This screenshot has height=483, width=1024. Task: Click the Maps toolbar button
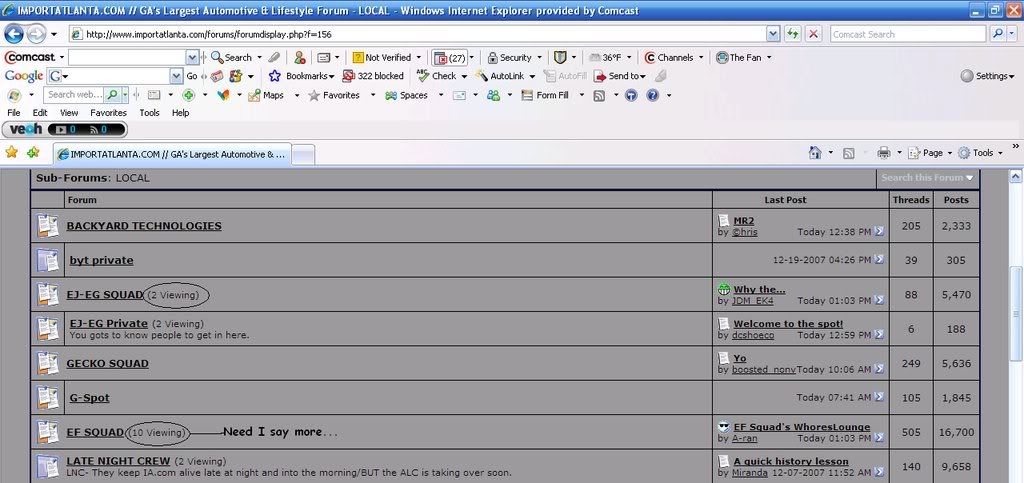pyautogui.click(x=266, y=95)
